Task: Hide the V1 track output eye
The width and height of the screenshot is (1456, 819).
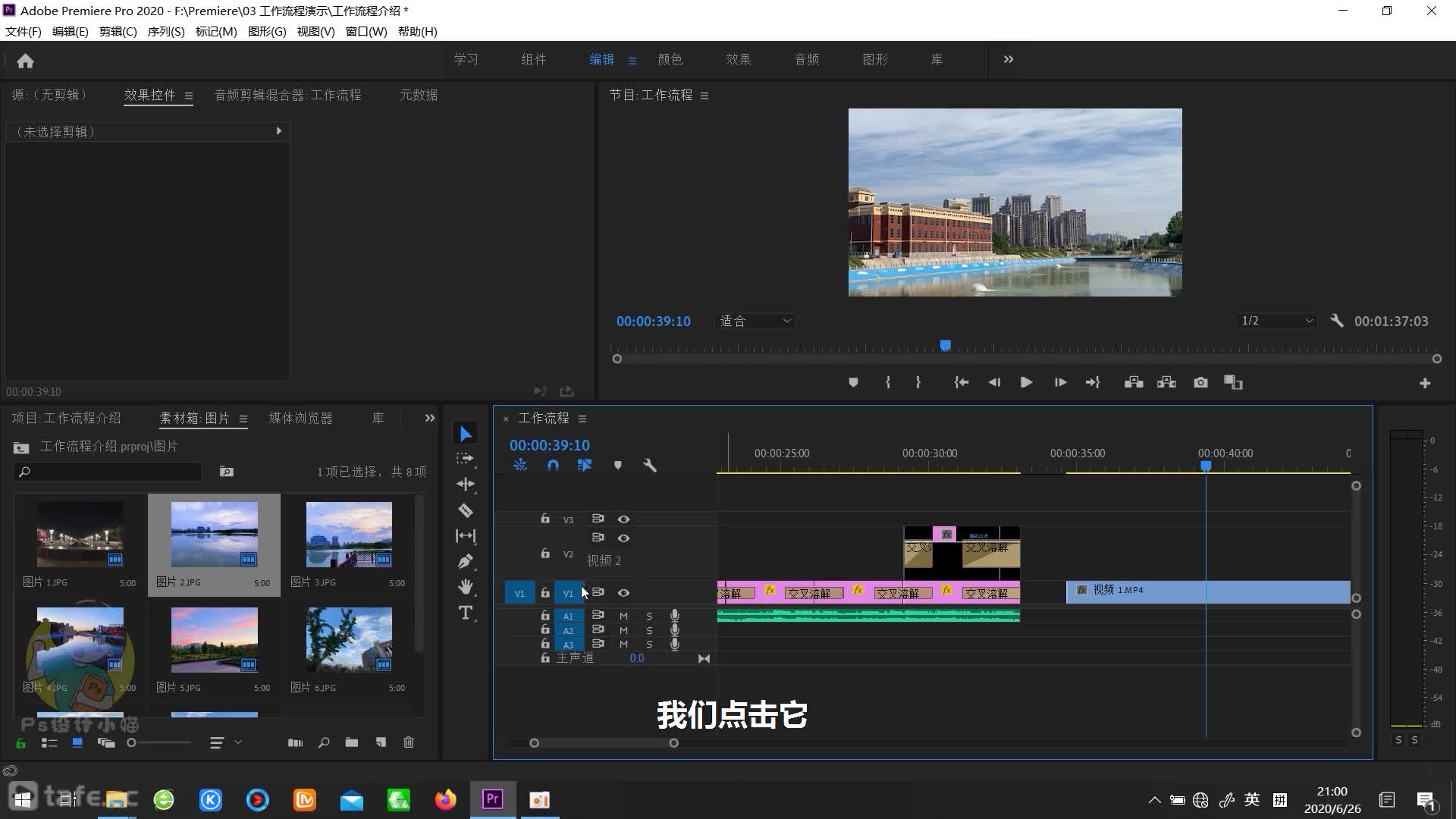Action: click(623, 593)
